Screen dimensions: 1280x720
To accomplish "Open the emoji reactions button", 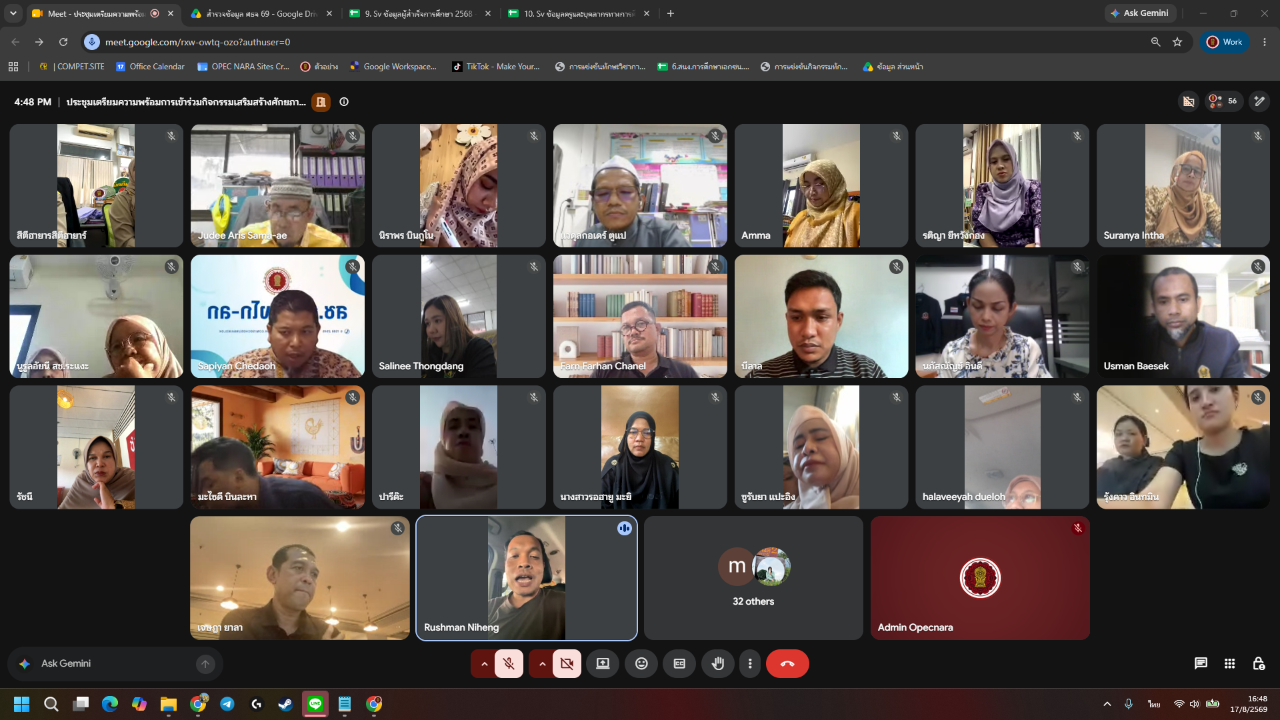I will [641, 663].
